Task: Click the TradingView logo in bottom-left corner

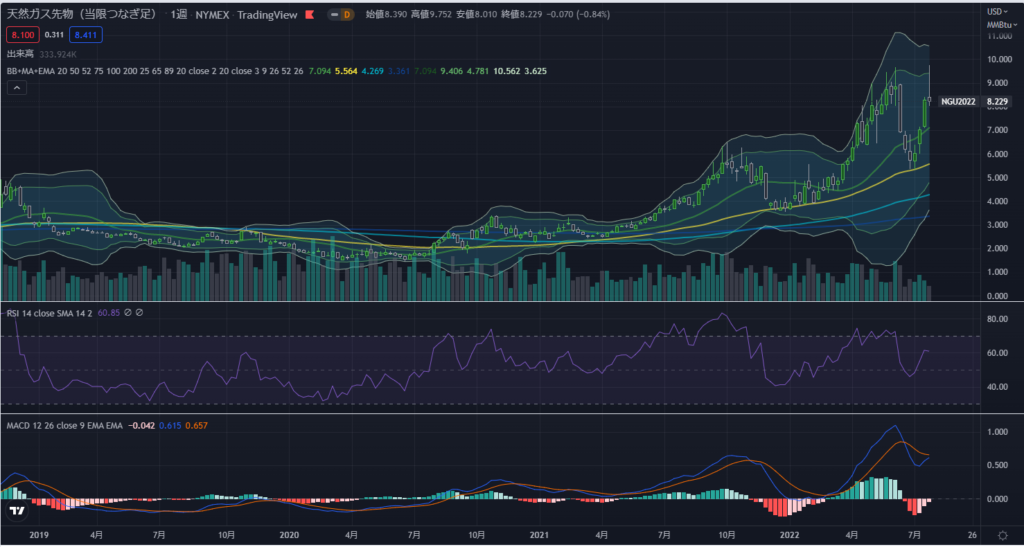Action: tap(16, 510)
